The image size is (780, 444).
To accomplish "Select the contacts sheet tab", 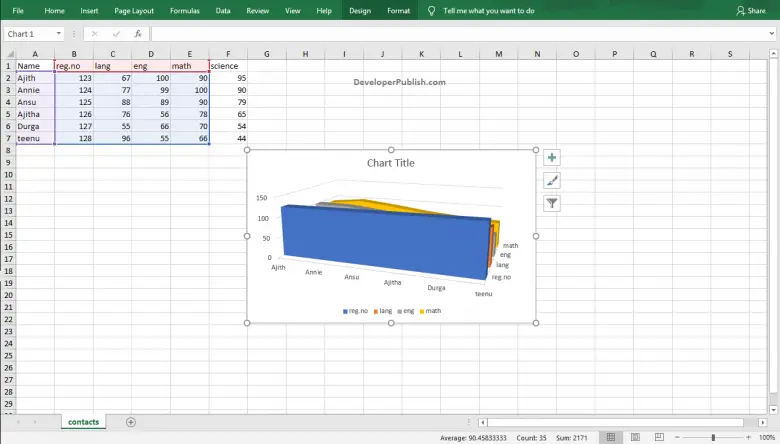I will click(x=83, y=422).
